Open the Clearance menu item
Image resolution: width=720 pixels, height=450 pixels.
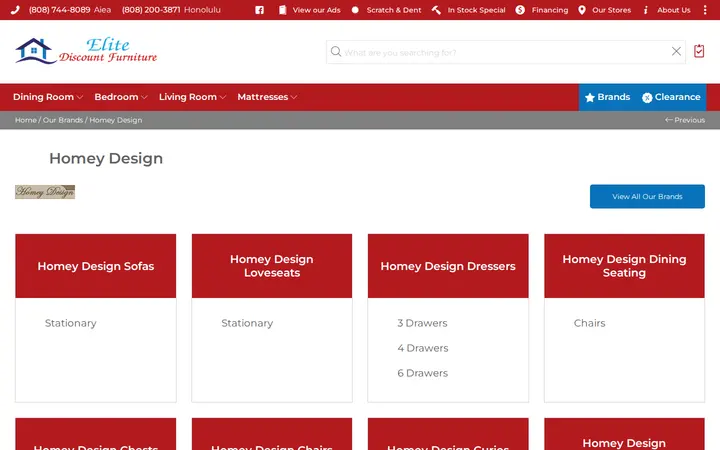pyautogui.click(x=671, y=97)
